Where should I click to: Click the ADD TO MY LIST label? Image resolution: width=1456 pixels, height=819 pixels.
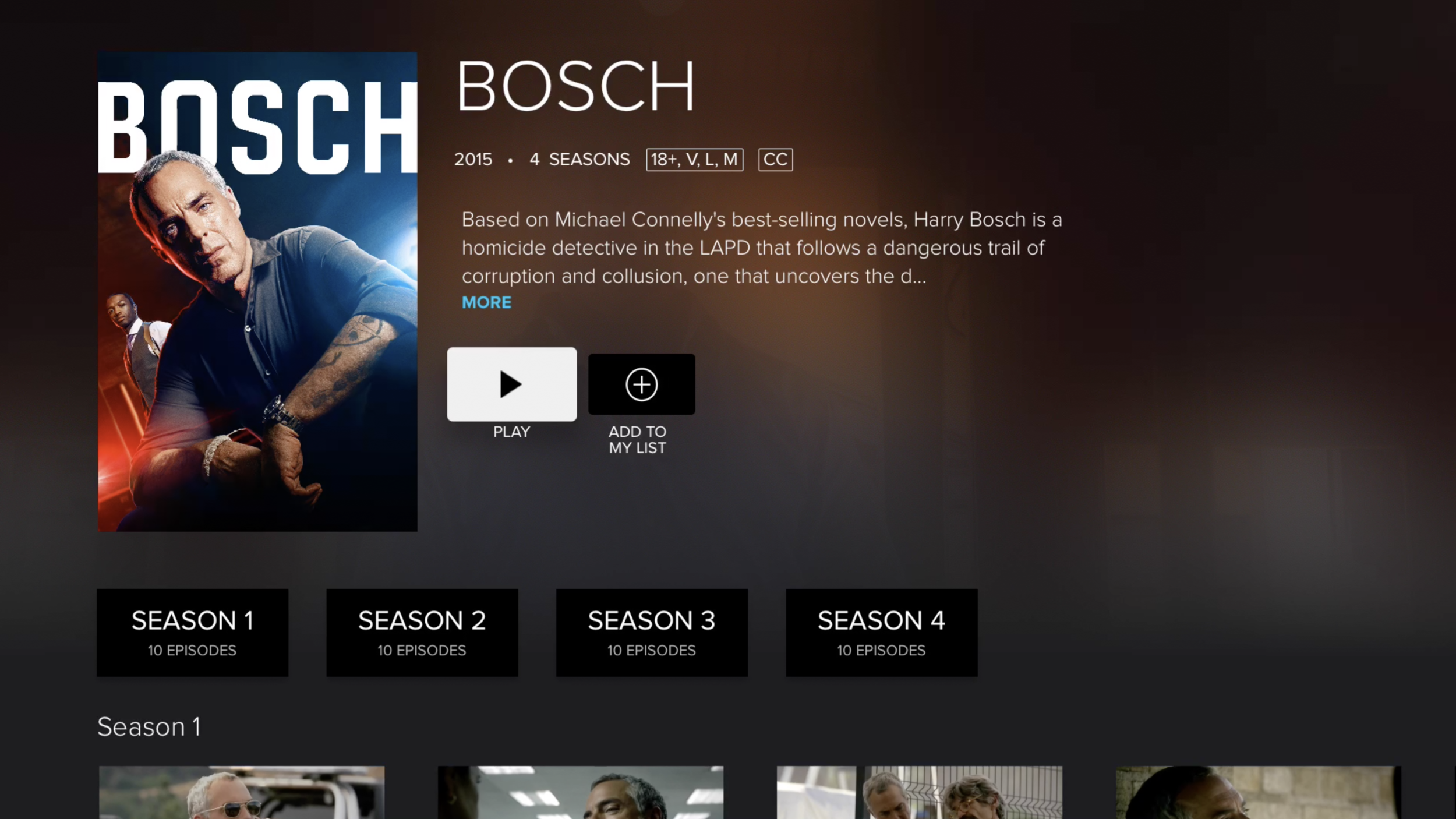pos(637,440)
